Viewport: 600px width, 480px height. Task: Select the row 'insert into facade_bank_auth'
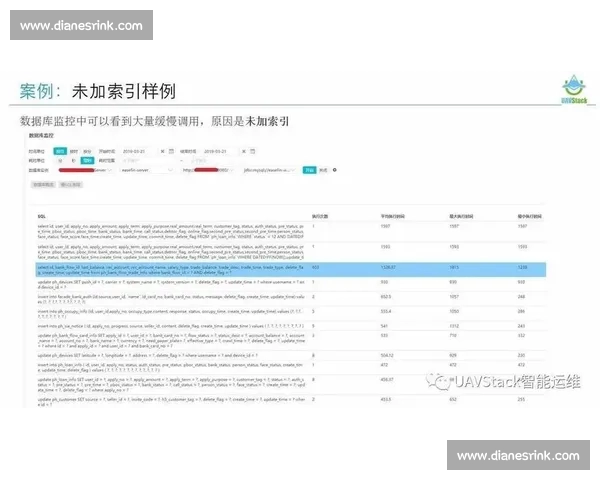point(291,299)
